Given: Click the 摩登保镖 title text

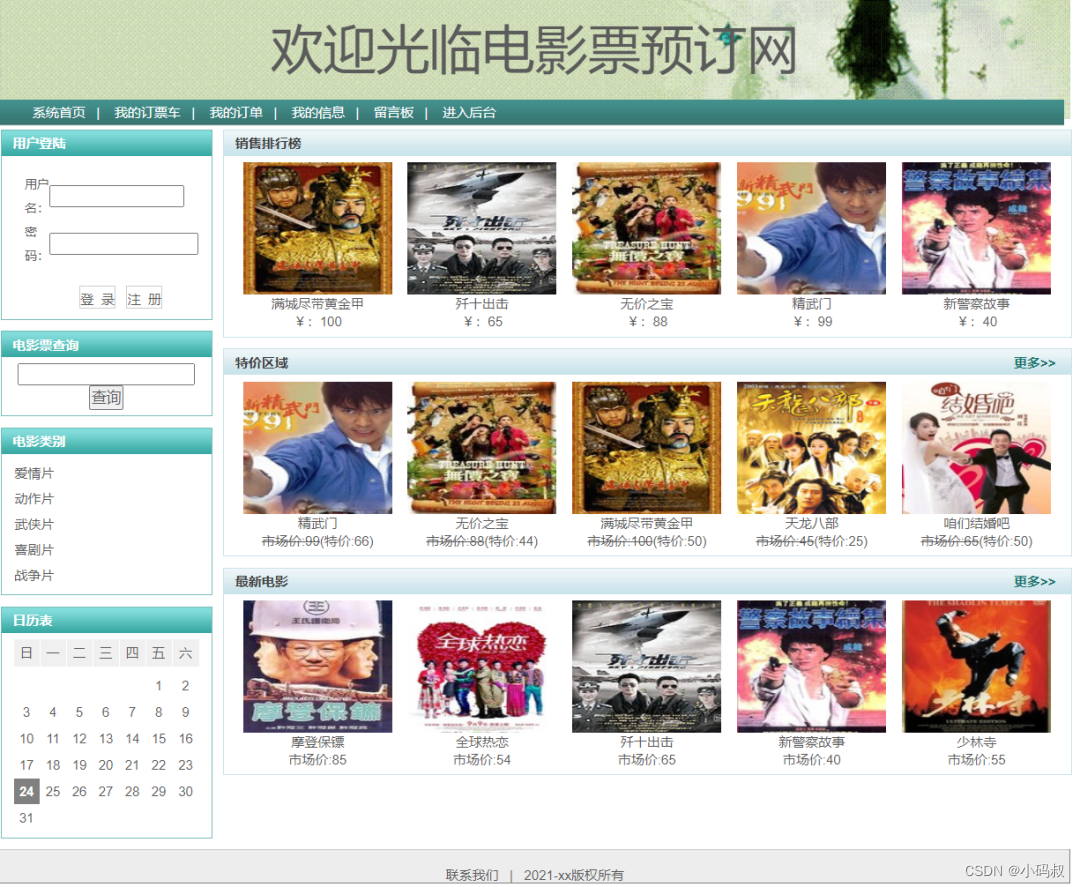Looking at the screenshot, I should (318, 742).
